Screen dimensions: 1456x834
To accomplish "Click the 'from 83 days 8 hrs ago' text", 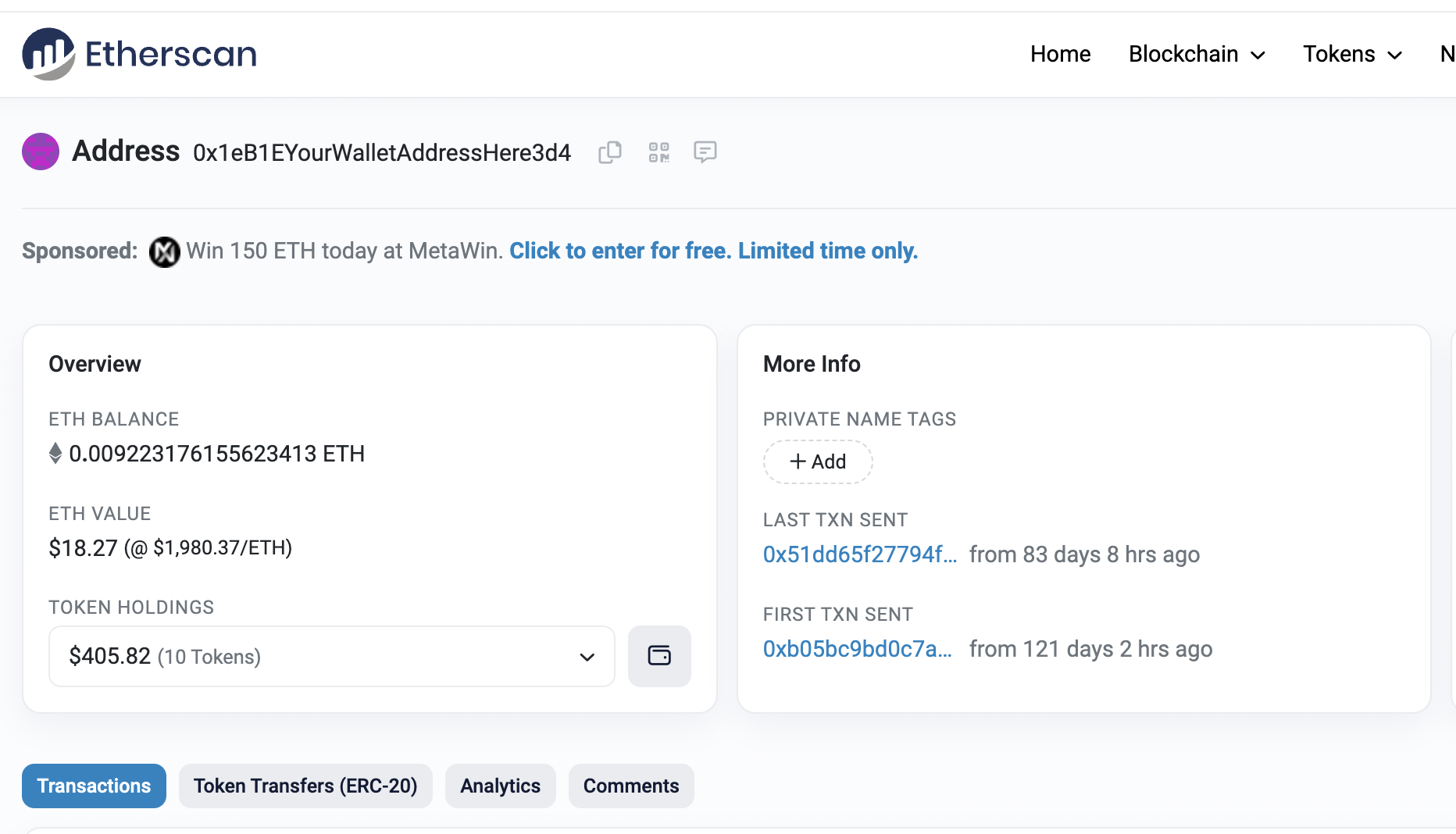I will tap(1085, 554).
